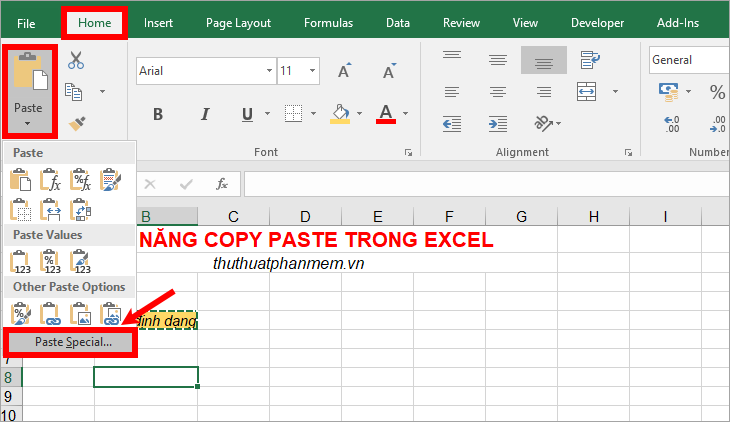Decrease font size with small A
This screenshot has height=422, width=730.
[x=389, y=71]
